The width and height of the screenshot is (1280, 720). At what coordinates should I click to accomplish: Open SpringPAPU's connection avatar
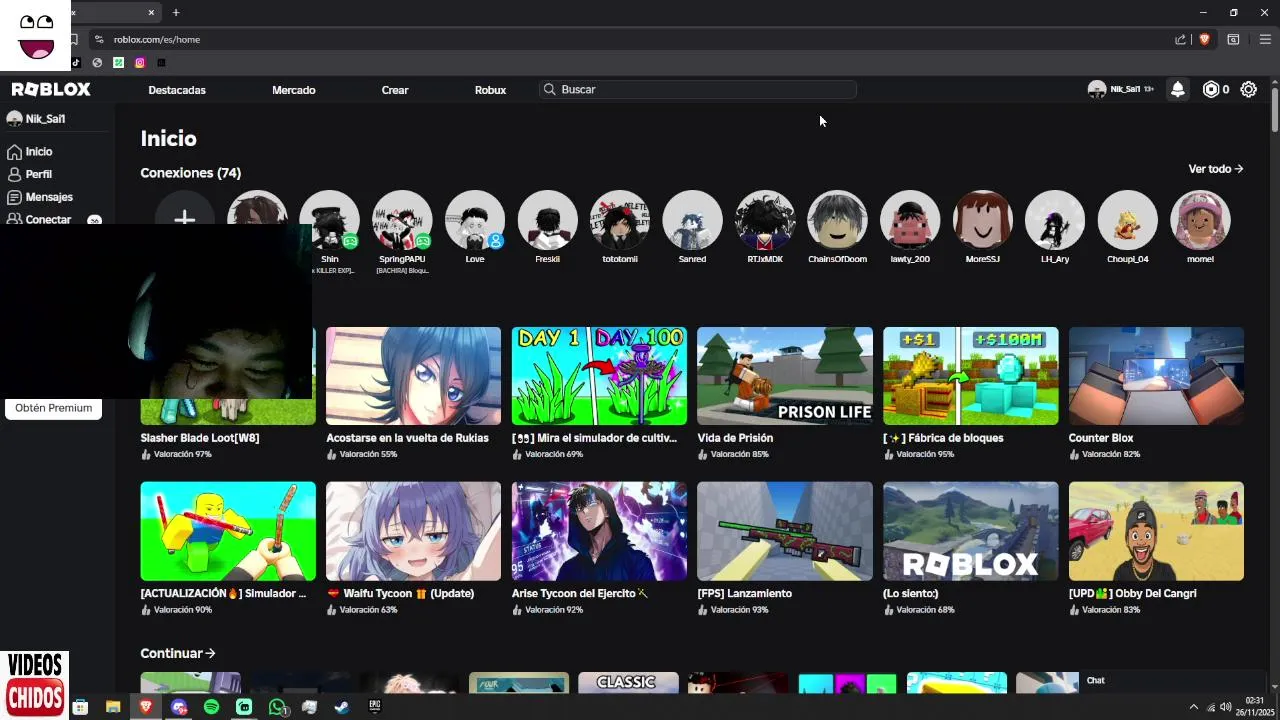(402, 220)
